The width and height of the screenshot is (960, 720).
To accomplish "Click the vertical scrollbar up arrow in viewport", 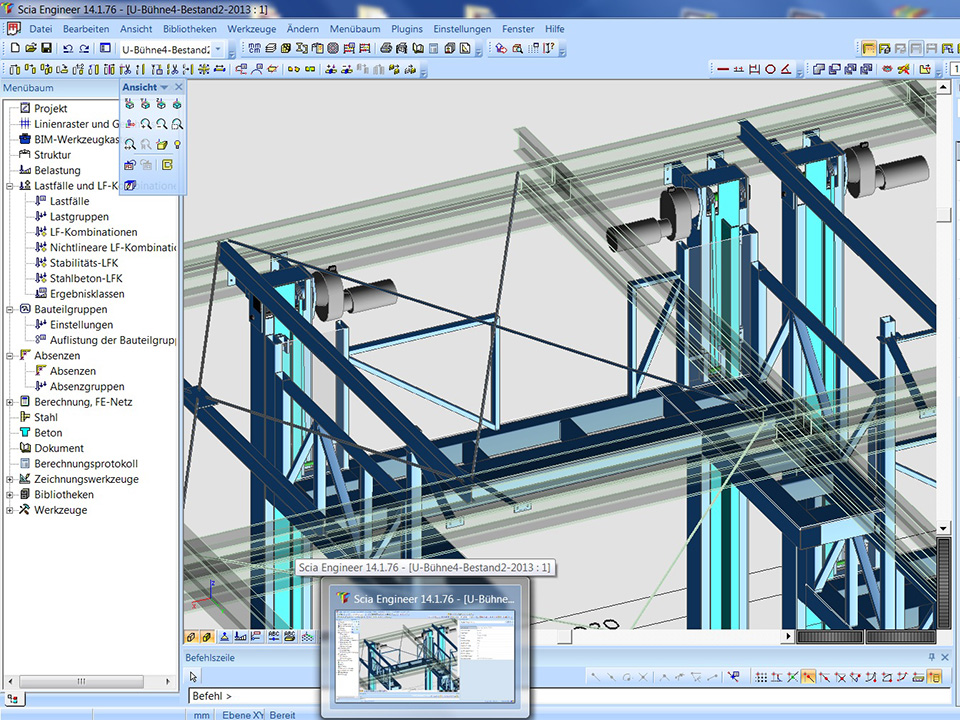I will tap(943, 88).
